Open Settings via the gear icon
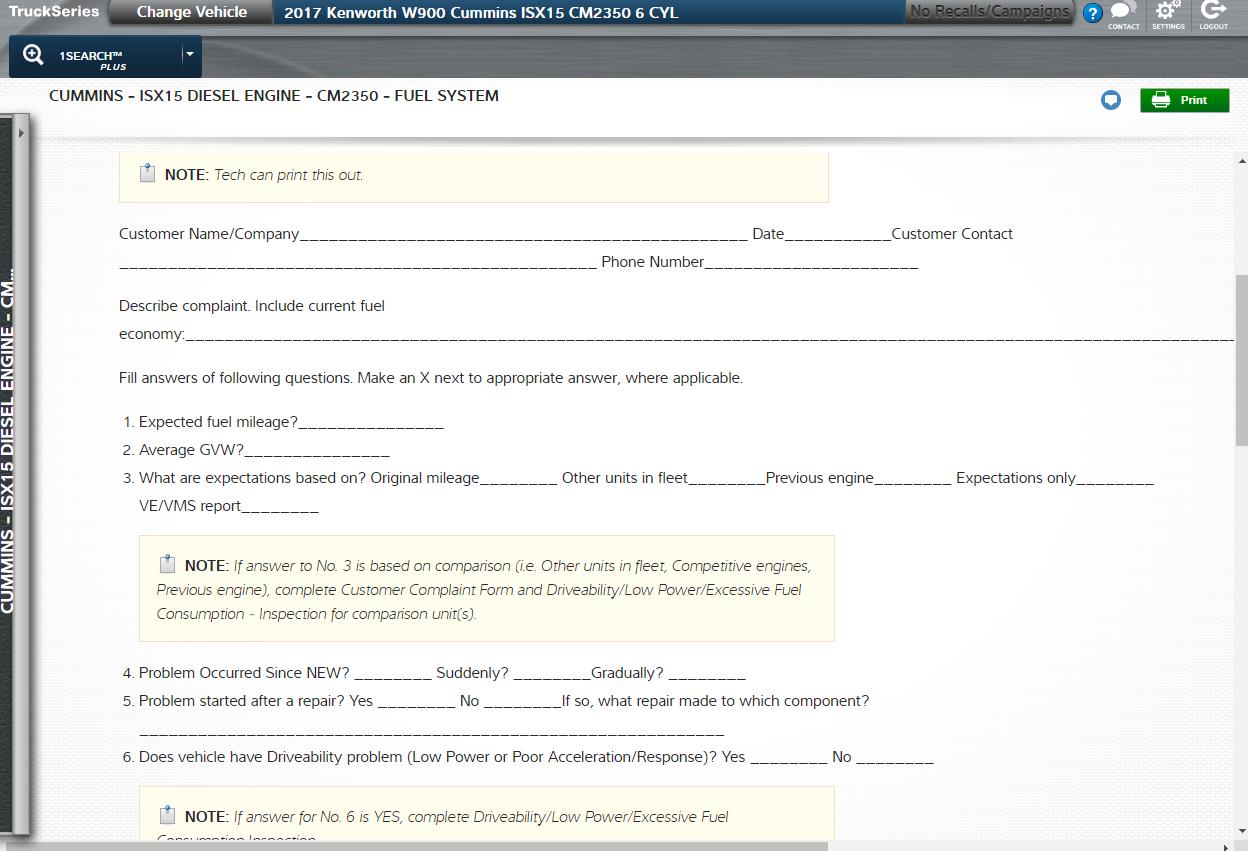1248x851 pixels. tap(1167, 13)
